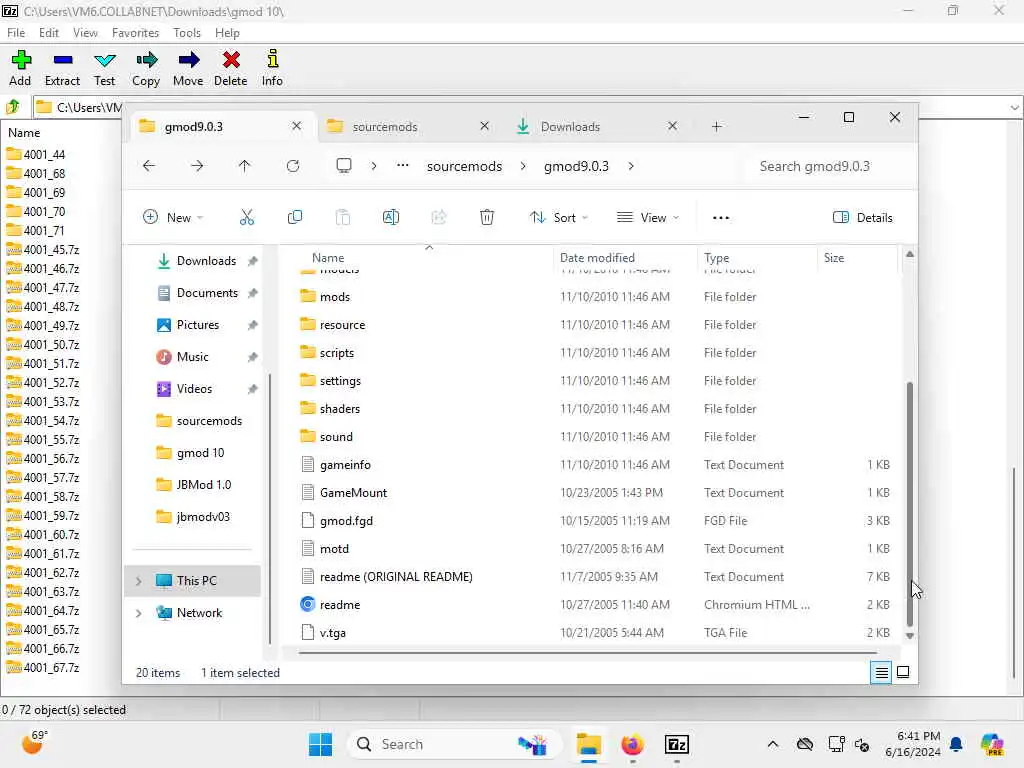
Task: Expand Network in navigation pane
Action: pyautogui.click(x=138, y=613)
